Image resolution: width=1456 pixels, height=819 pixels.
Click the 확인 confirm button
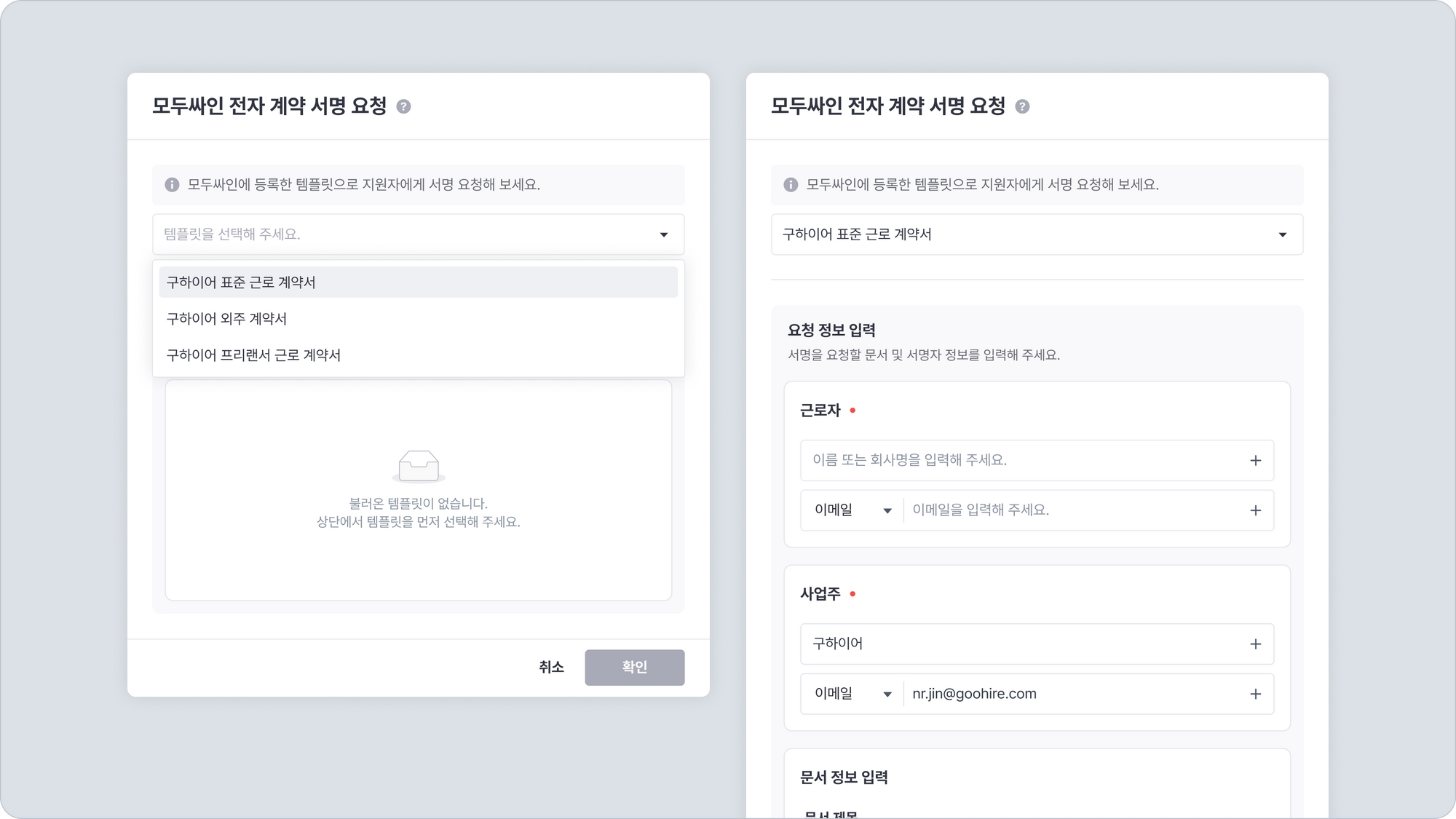coord(634,668)
